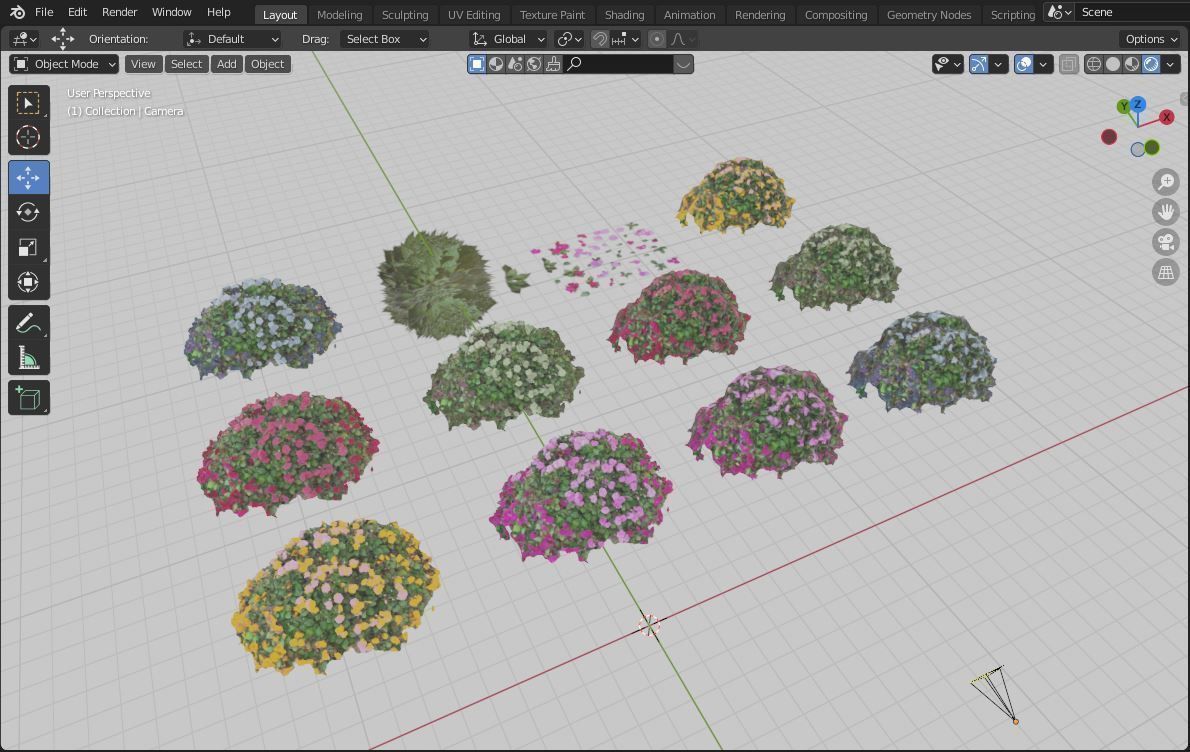Open the viewport shading options arrow
The height and width of the screenshot is (752, 1190).
click(1170, 65)
